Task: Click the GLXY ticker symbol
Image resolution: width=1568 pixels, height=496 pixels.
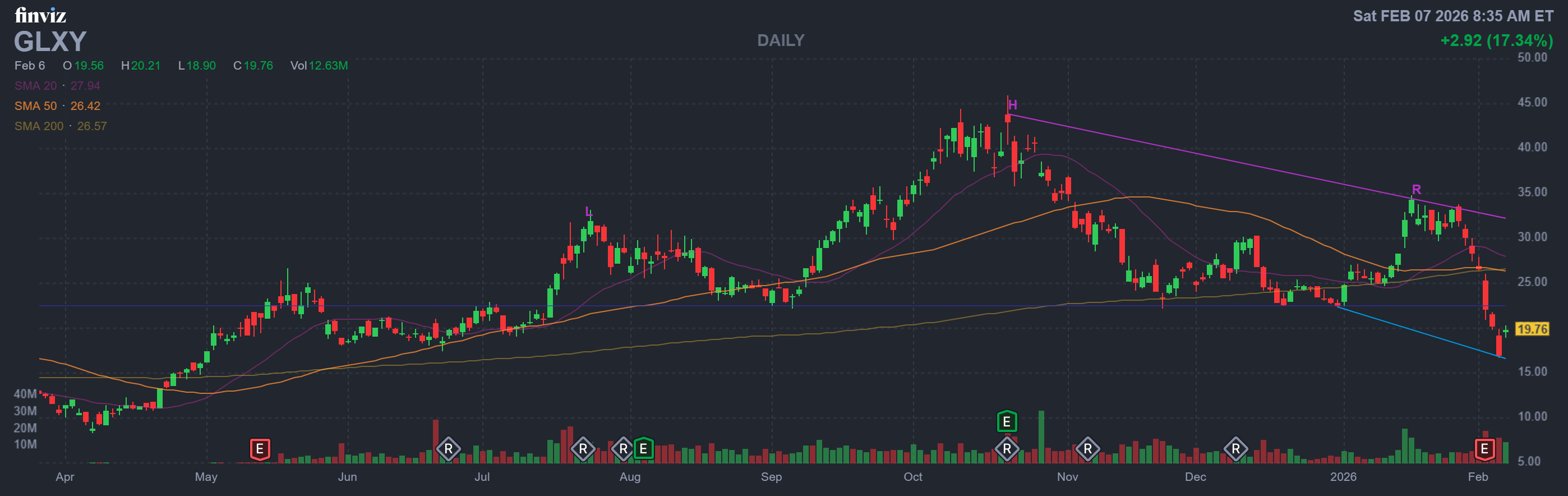Action: [x=50, y=42]
